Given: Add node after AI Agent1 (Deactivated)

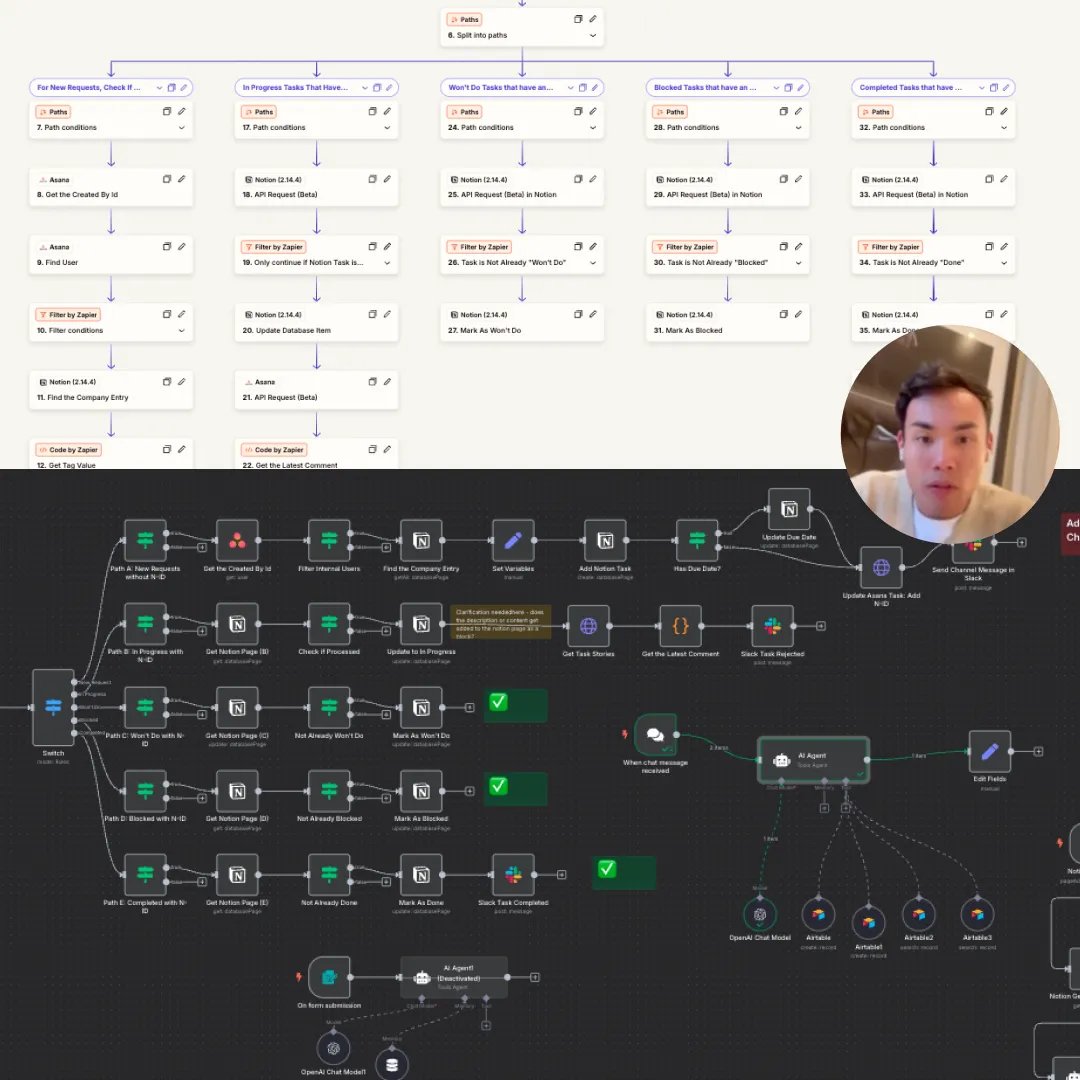Looking at the screenshot, I should click(x=535, y=977).
